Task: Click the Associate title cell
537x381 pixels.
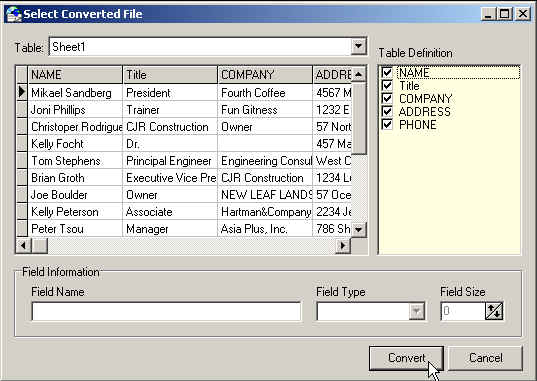Action: click(x=170, y=212)
